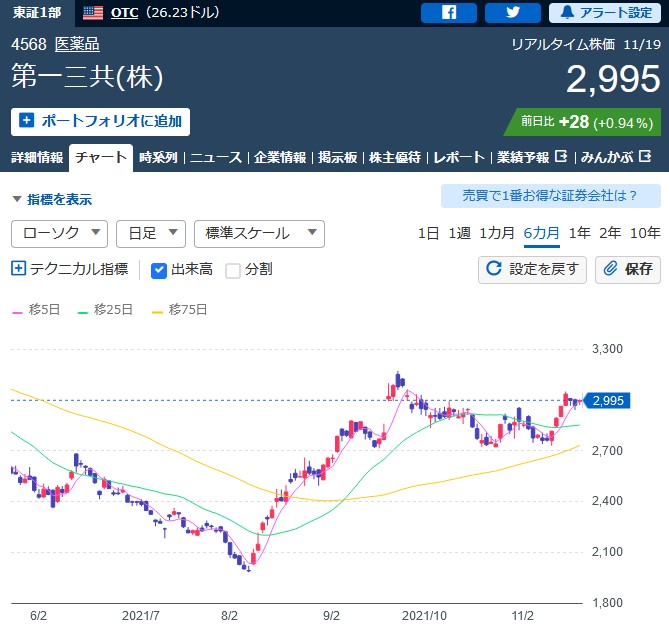The width and height of the screenshot is (669, 635).
Task: Select the 2年 chart range
Action: point(610,233)
